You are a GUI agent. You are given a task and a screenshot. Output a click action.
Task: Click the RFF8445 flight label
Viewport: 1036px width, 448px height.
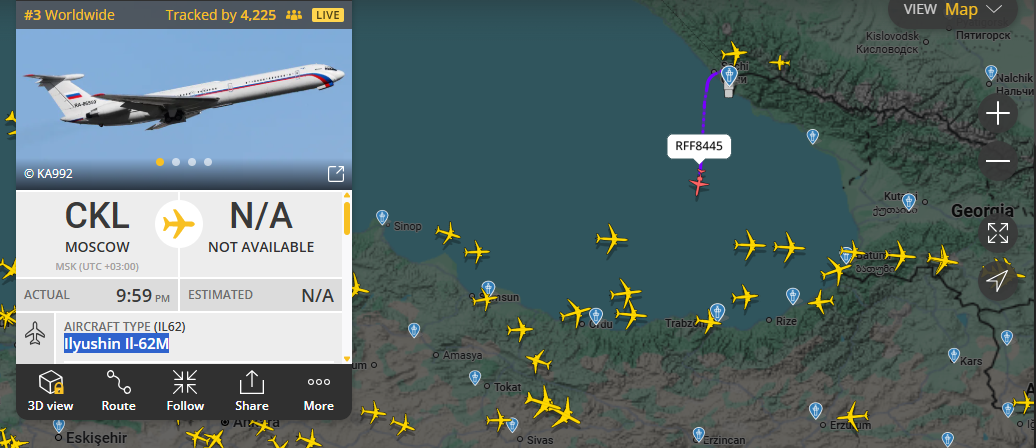699,147
